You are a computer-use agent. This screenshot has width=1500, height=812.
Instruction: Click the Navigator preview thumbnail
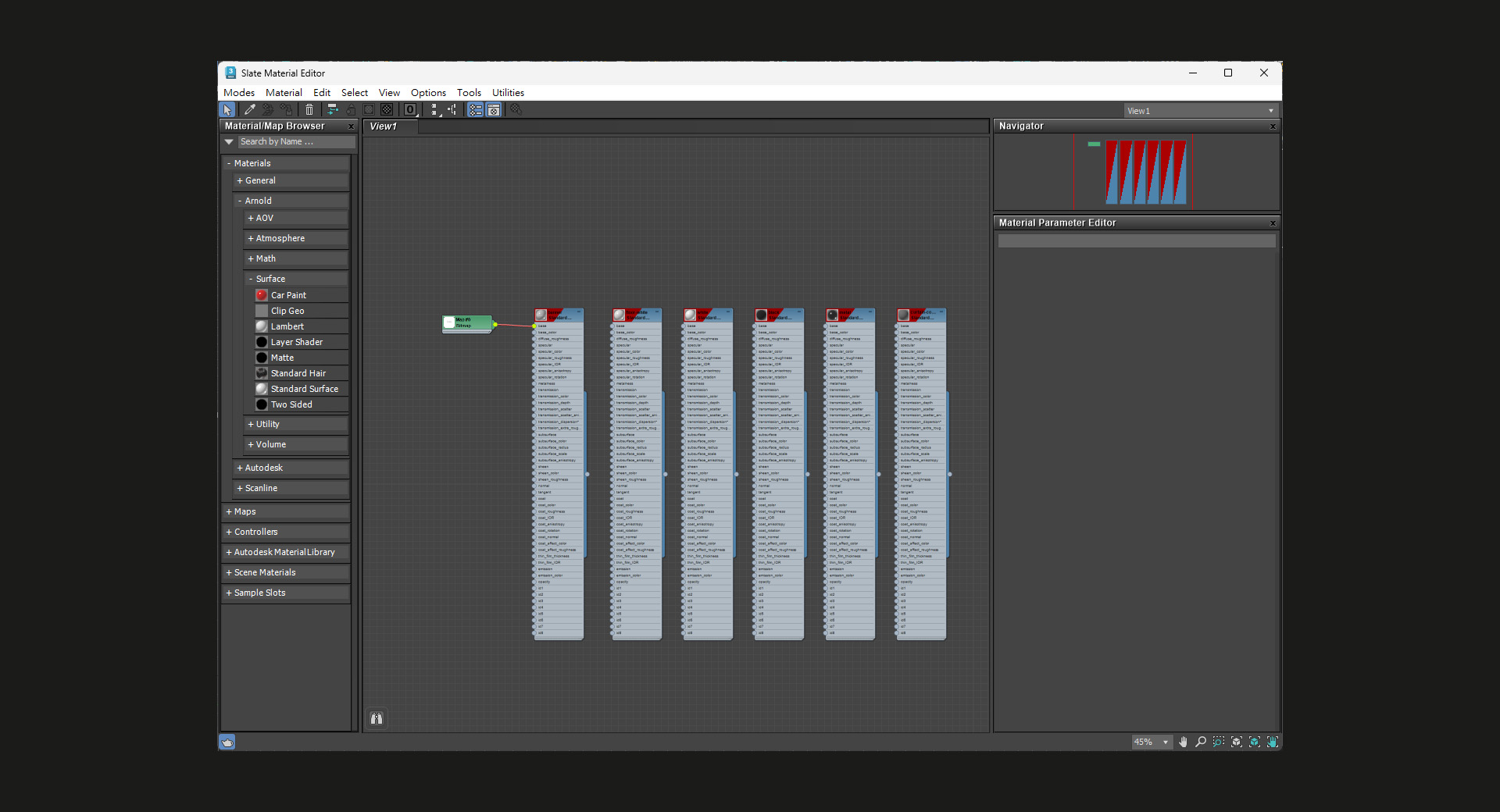1136,172
